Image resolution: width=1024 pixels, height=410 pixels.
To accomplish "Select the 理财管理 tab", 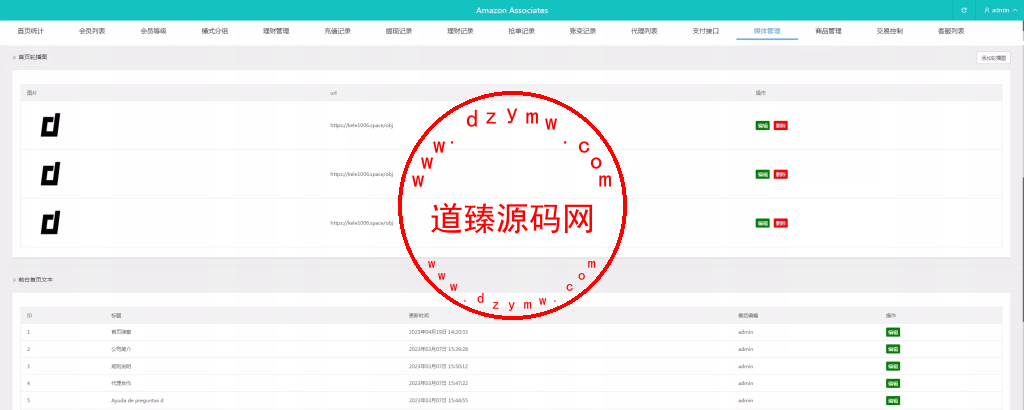I will (276, 31).
